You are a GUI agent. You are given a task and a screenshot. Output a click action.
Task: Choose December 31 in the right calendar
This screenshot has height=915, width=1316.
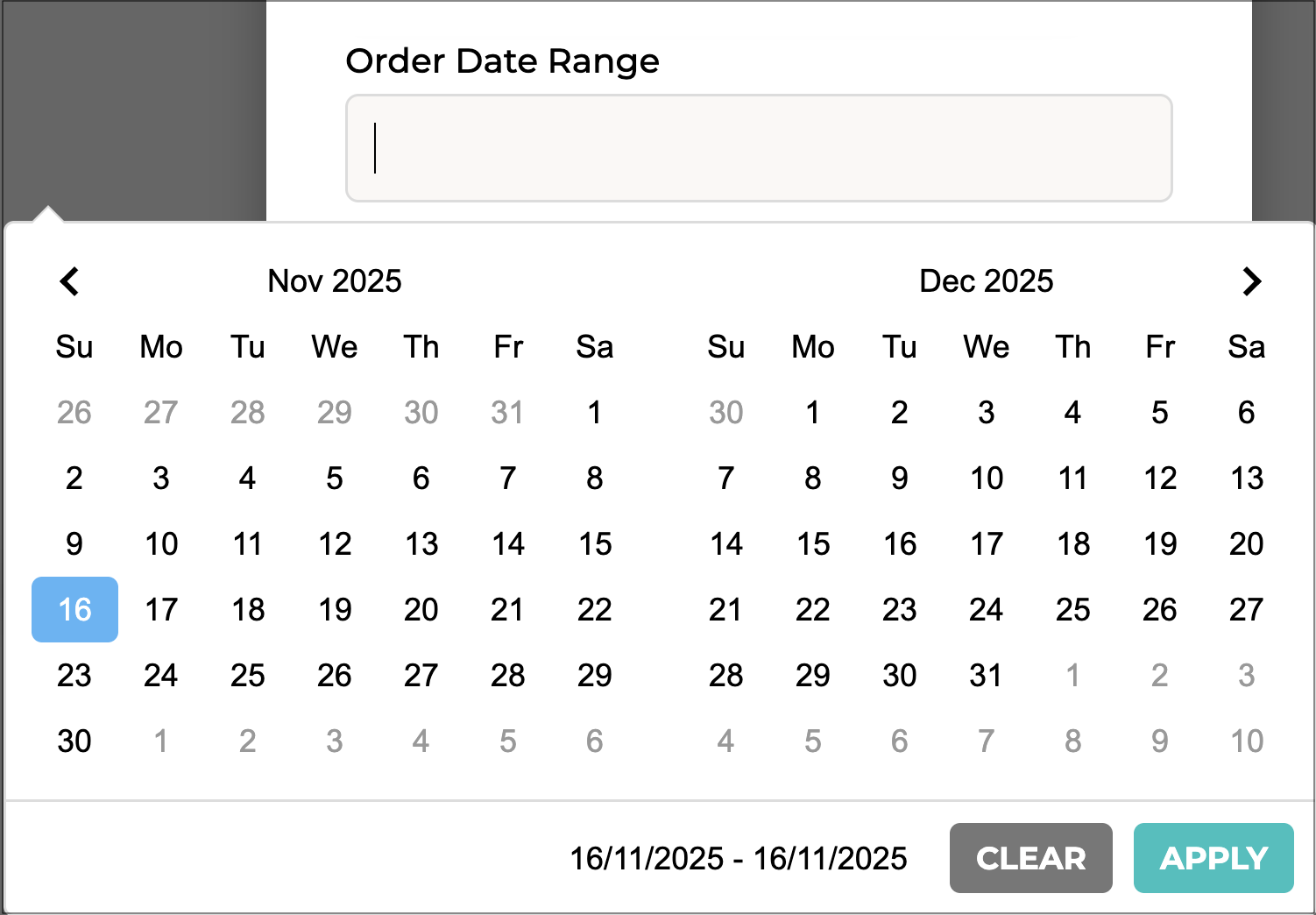(x=986, y=675)
